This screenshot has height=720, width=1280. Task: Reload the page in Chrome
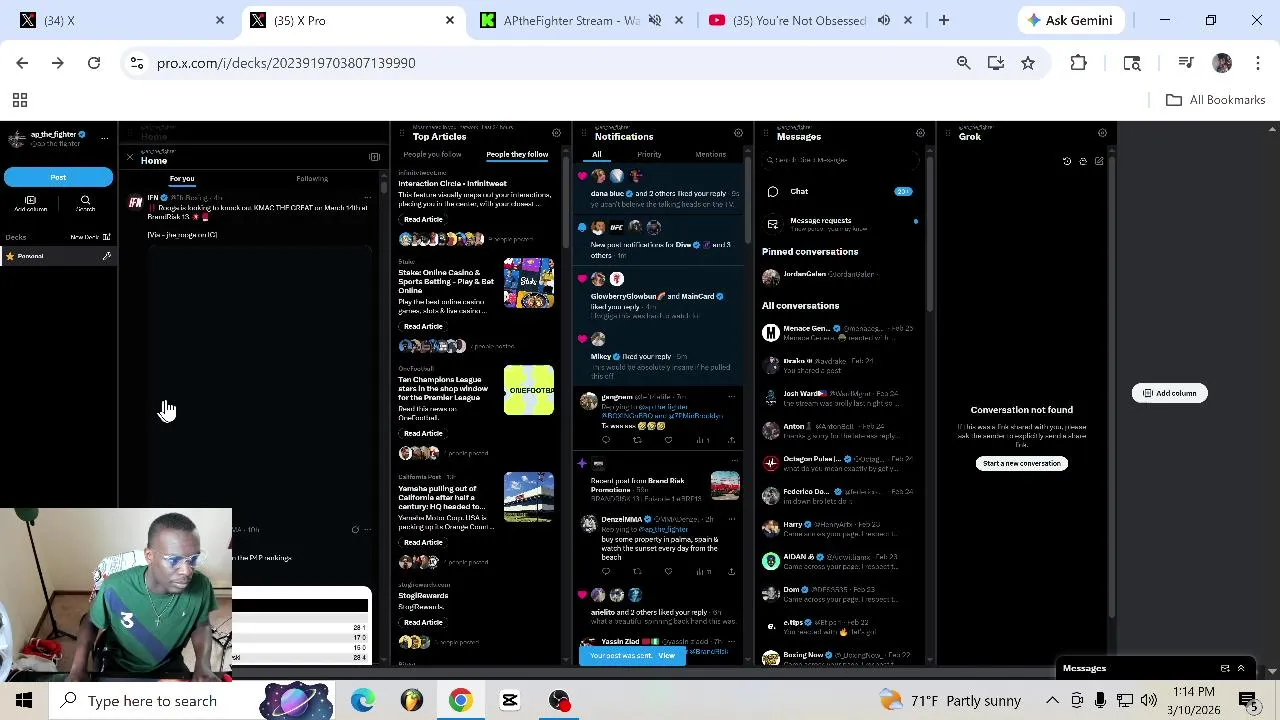coord(94,63)
